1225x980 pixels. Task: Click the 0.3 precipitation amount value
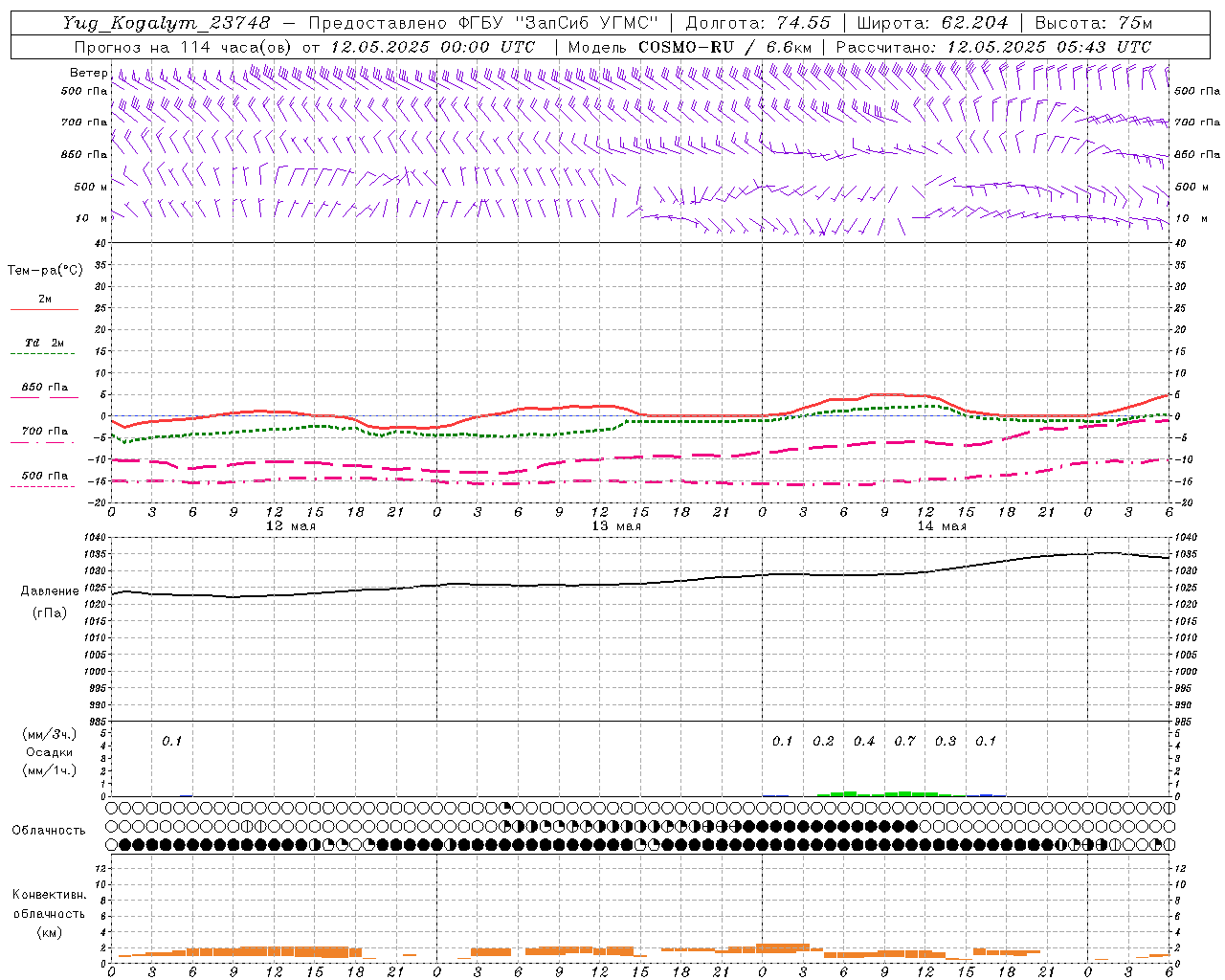coord(946,742)
